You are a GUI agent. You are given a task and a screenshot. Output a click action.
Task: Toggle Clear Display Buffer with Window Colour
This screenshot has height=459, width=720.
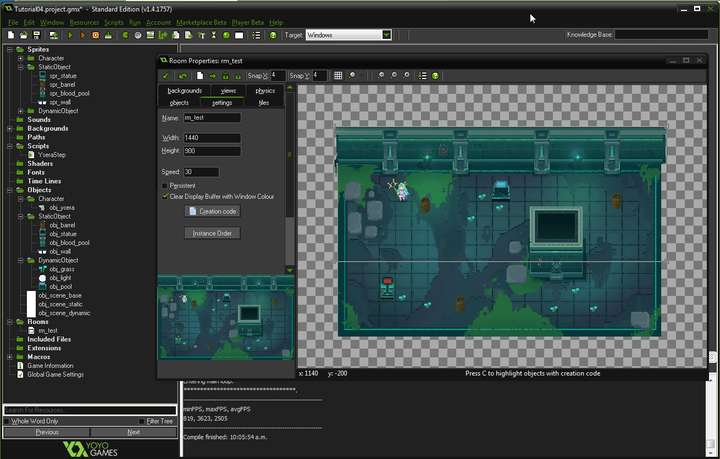tap(165, 196)
